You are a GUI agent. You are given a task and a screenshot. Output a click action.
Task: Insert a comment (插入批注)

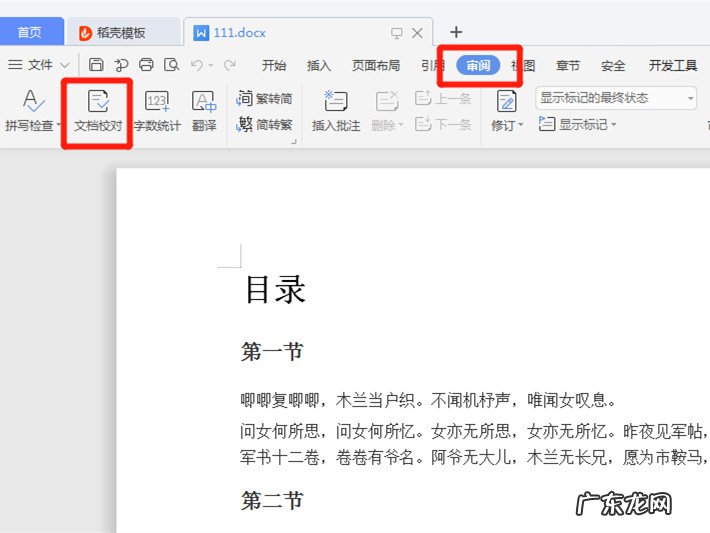point(336,111)
